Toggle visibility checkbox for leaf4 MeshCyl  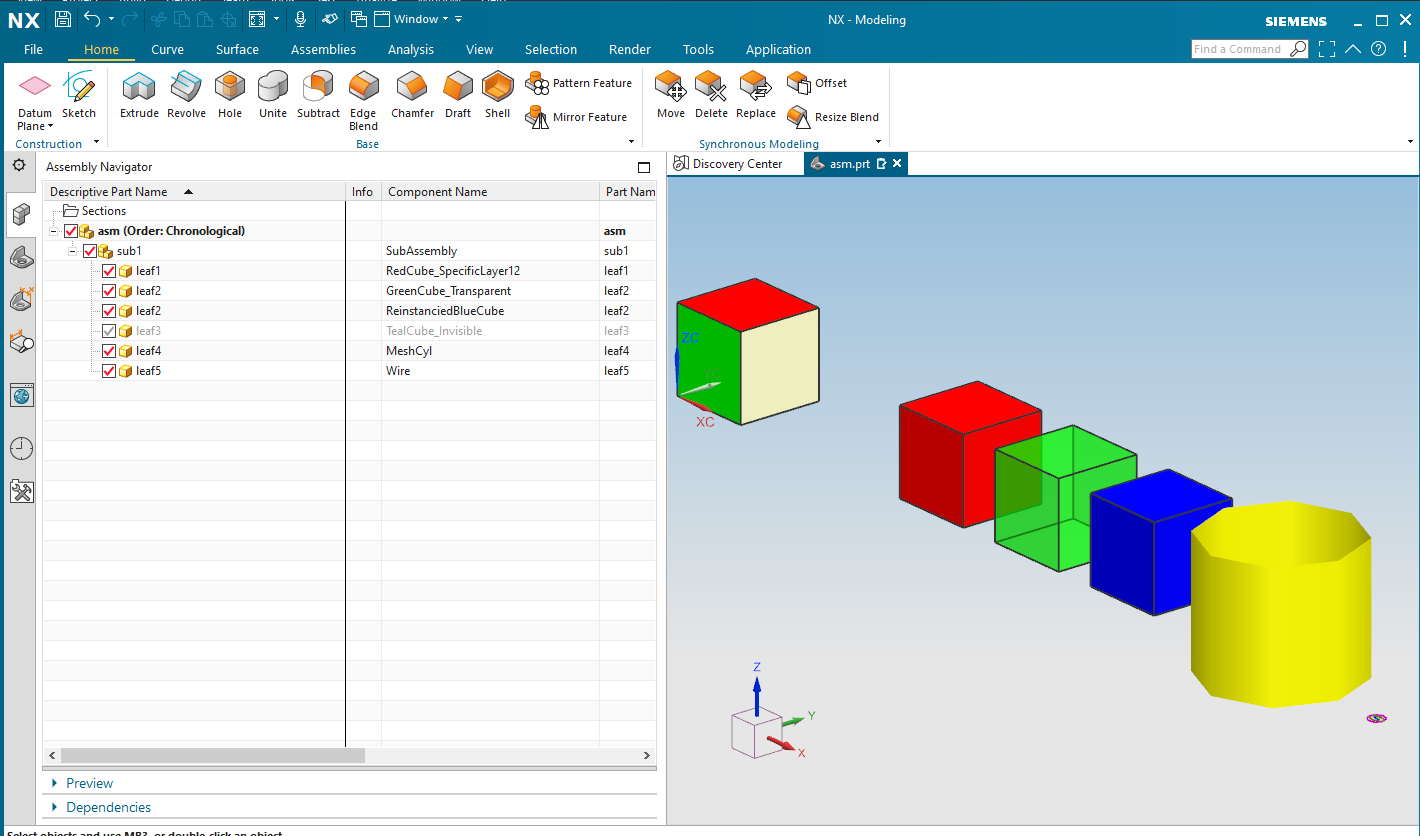(109, 351)
